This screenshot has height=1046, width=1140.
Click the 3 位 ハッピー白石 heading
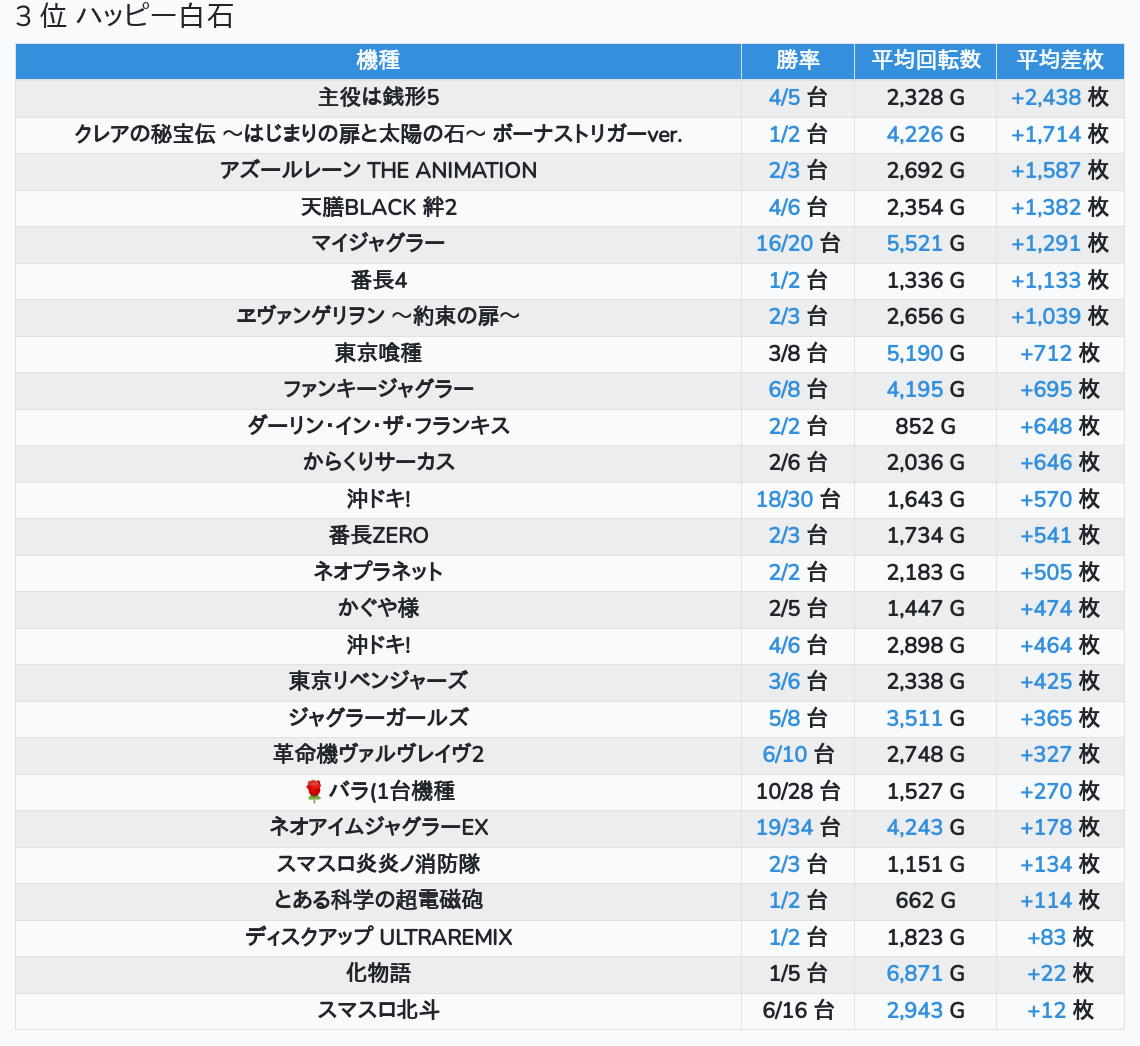[x=124, y=18]
